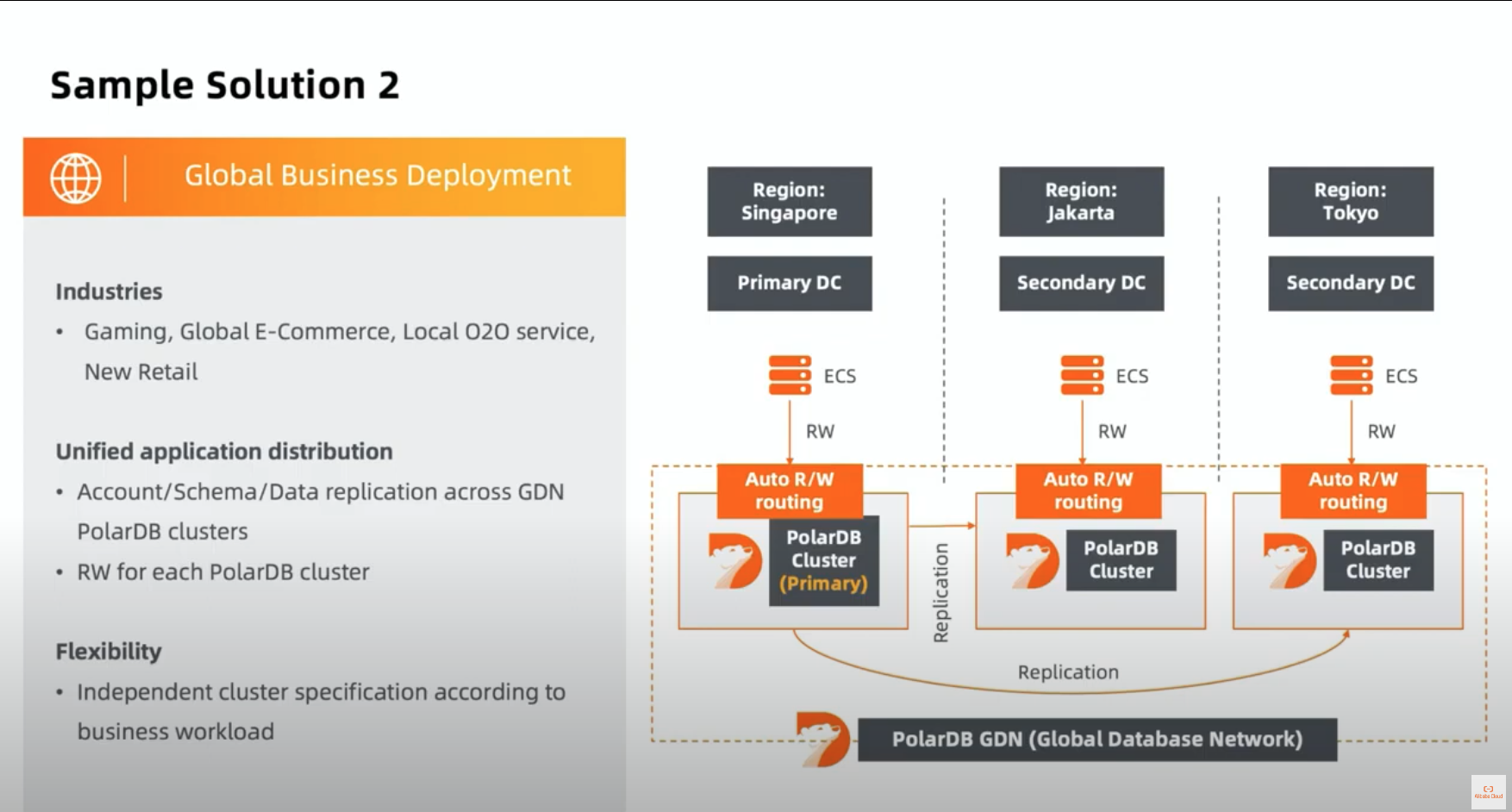1512x812 pixels.
Task: Click the Secondary DC box under Jakarta
Action: coord(1081,283)
